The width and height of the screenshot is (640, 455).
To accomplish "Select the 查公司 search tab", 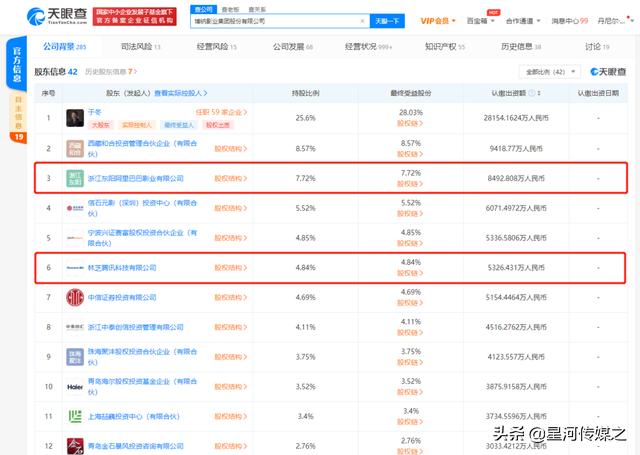I will 203,9.
